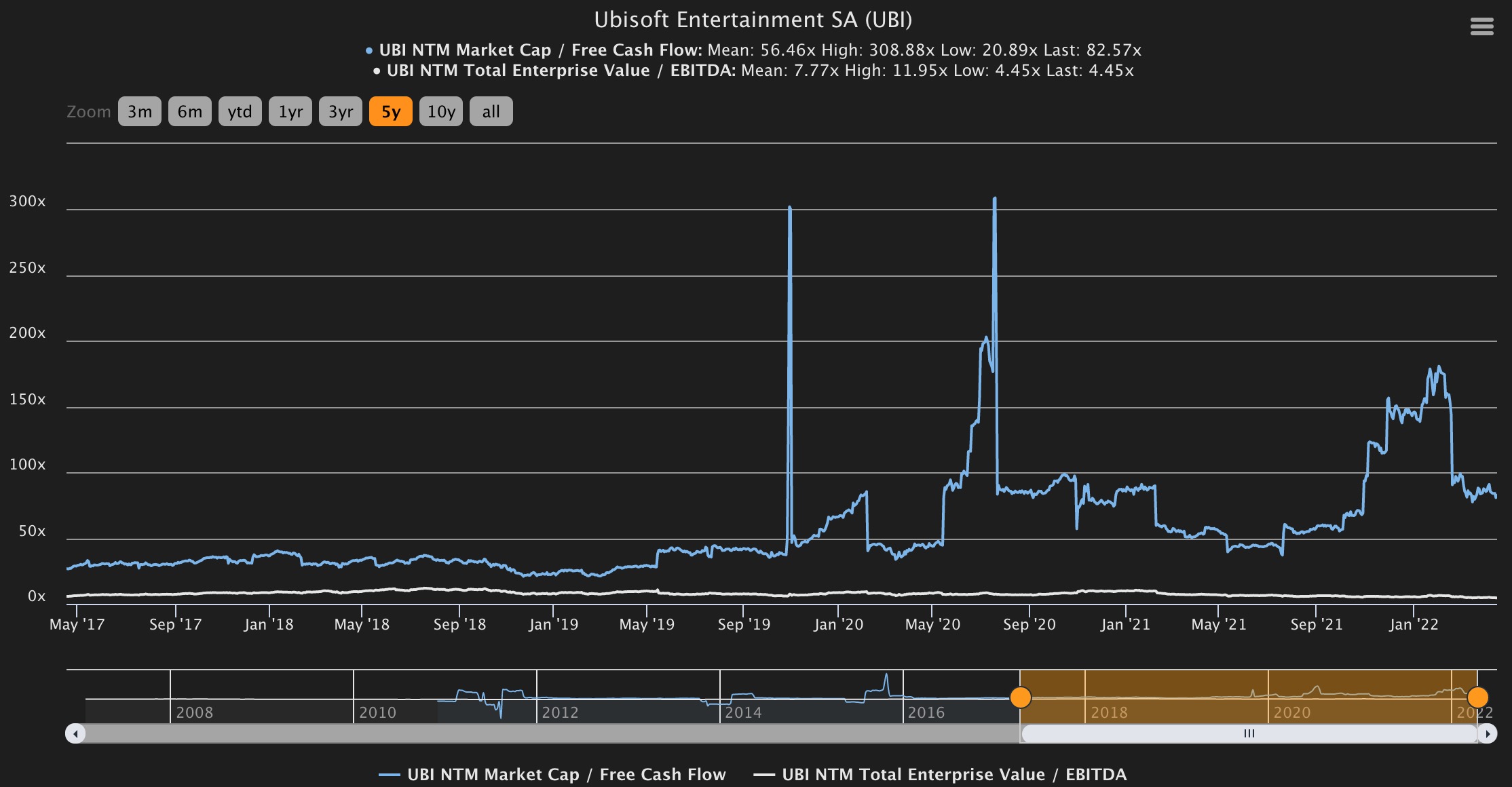This screenshot has width=1512, height=787.
Task: Choose the 1yr zoom button
Action: [x=290, y=111]
